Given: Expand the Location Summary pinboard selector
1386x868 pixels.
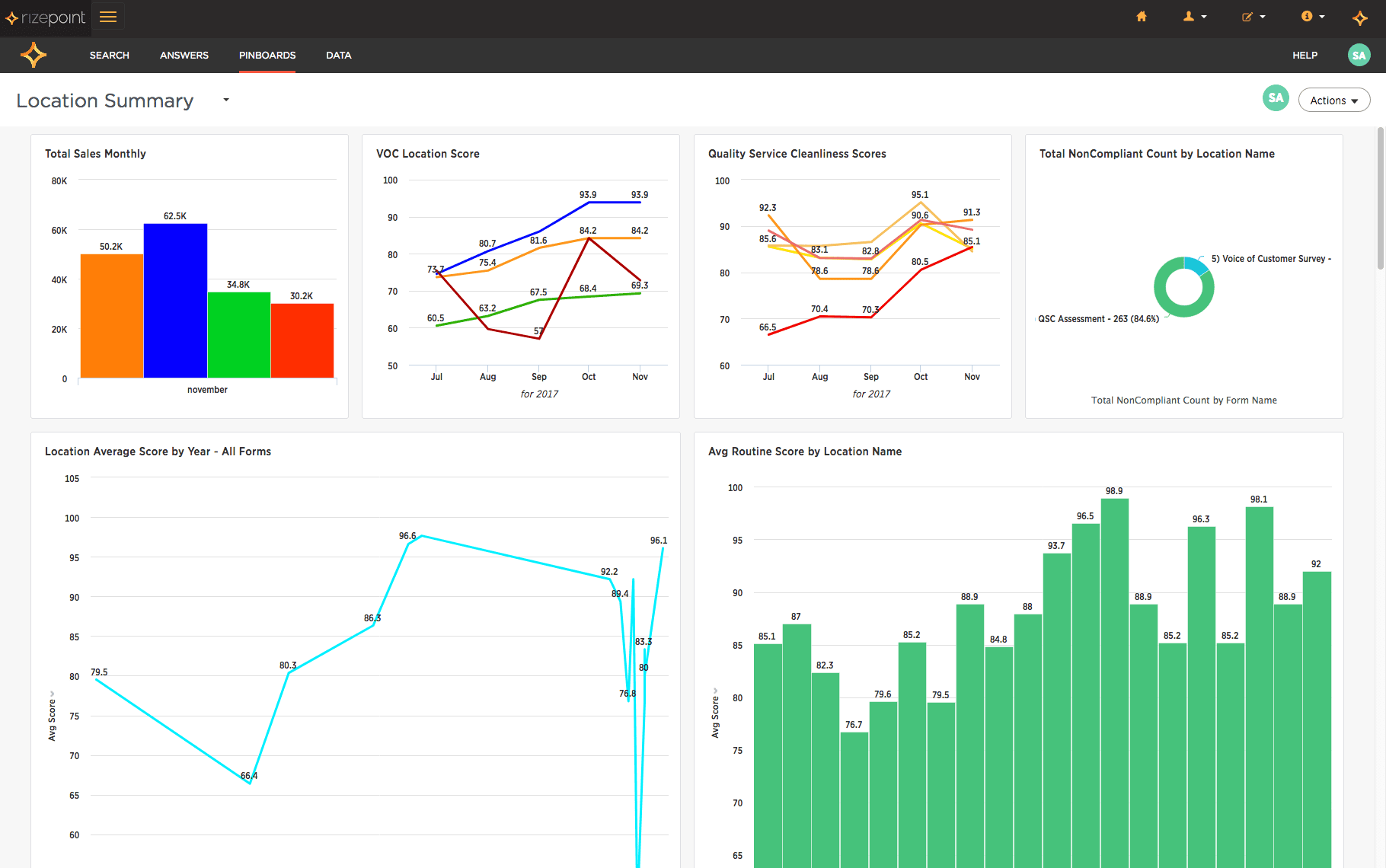Looking at the screenshot, I should coord(225,100).
